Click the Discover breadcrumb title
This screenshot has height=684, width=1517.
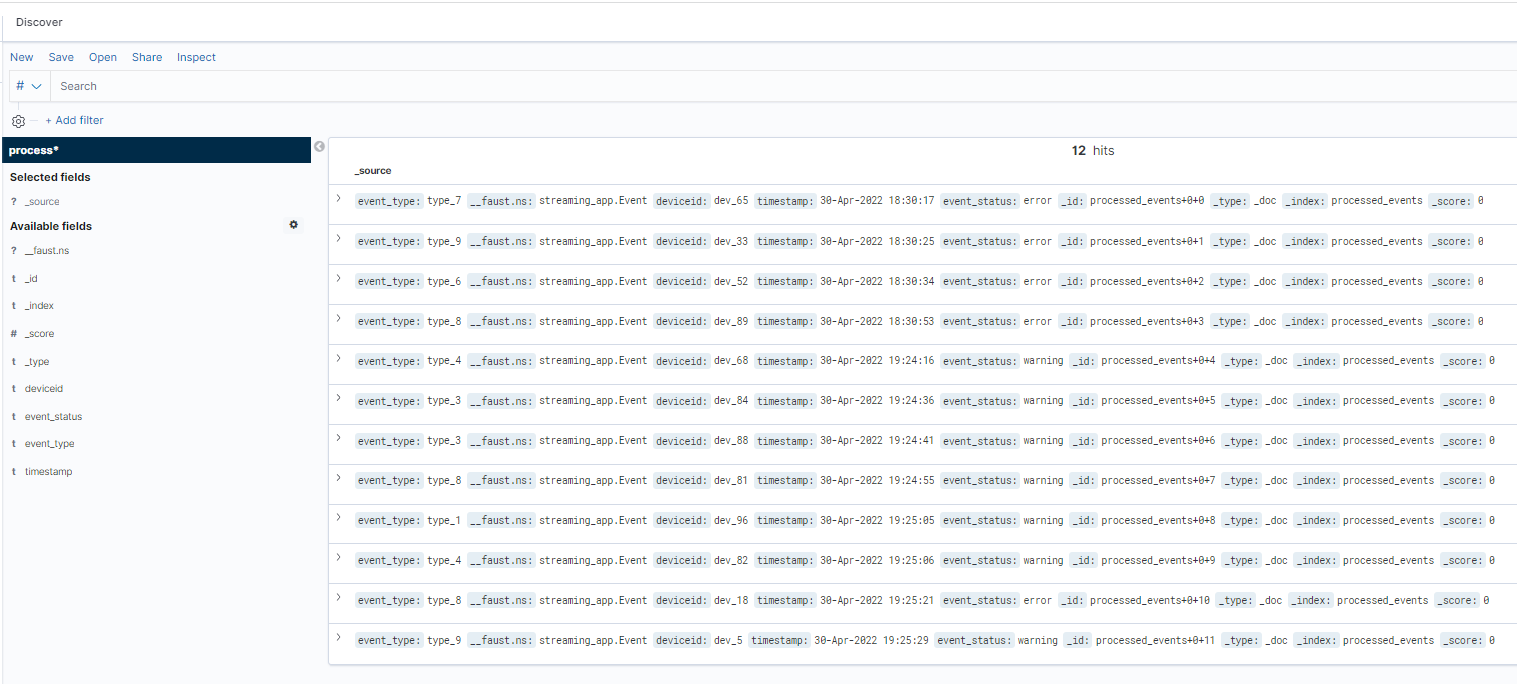[39, 22]
